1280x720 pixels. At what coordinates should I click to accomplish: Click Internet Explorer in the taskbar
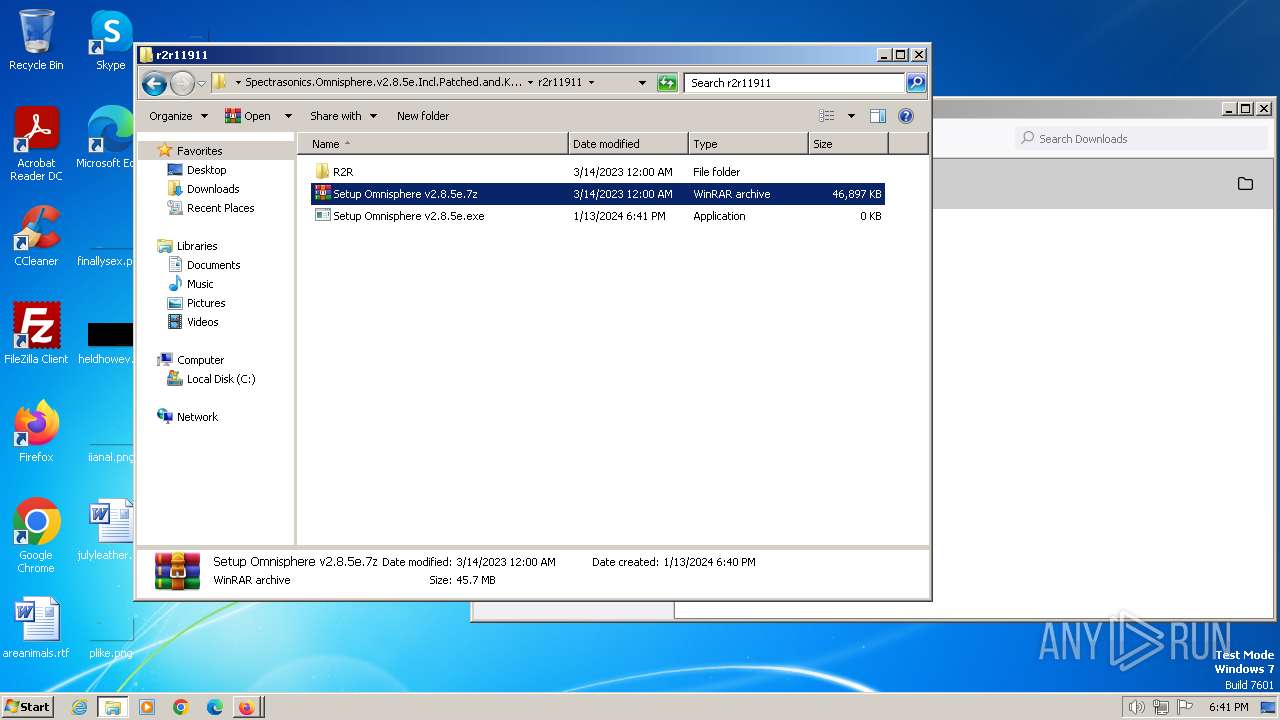(79, 707)
